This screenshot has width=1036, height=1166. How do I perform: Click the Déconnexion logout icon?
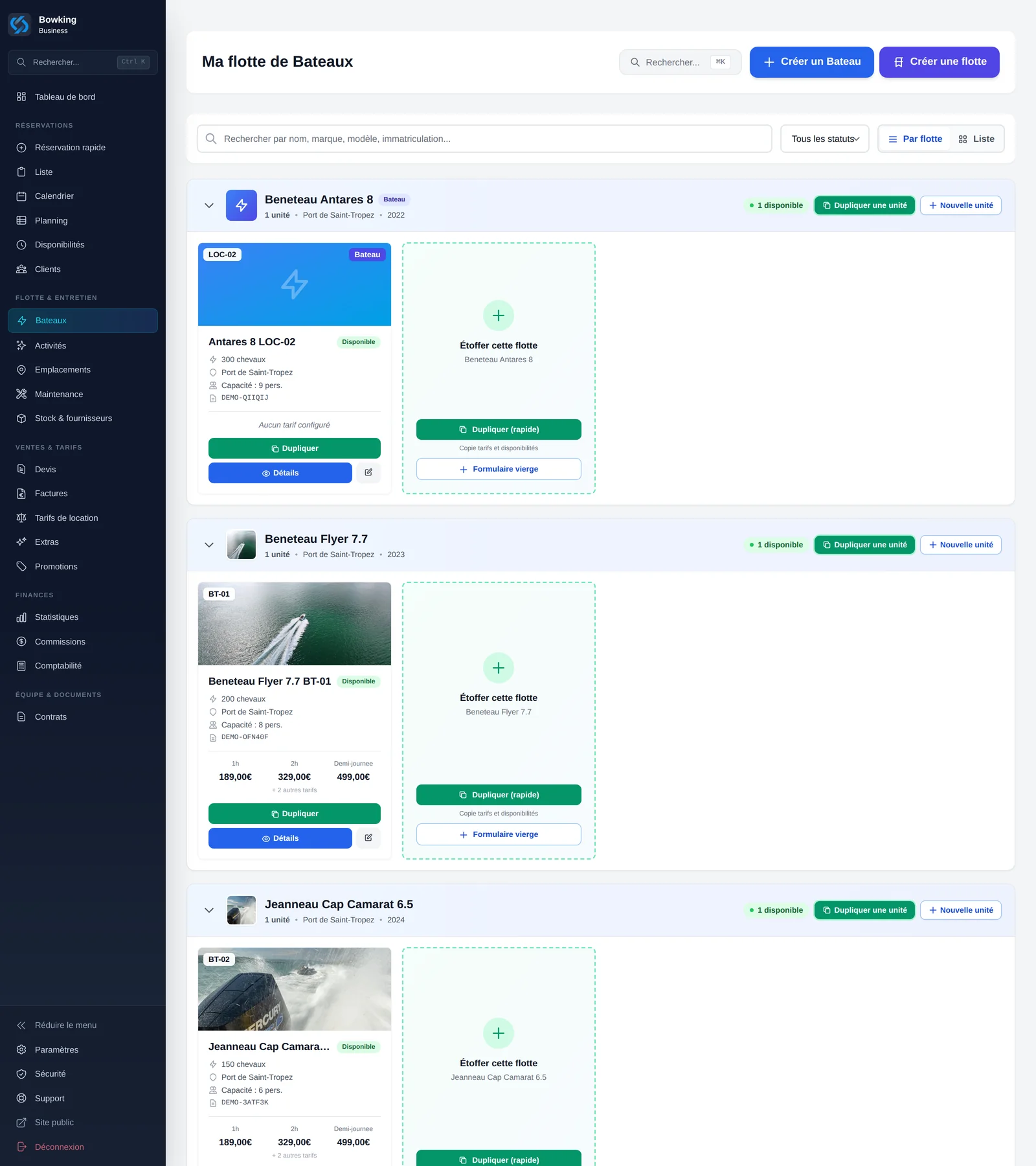[21, 1147]
